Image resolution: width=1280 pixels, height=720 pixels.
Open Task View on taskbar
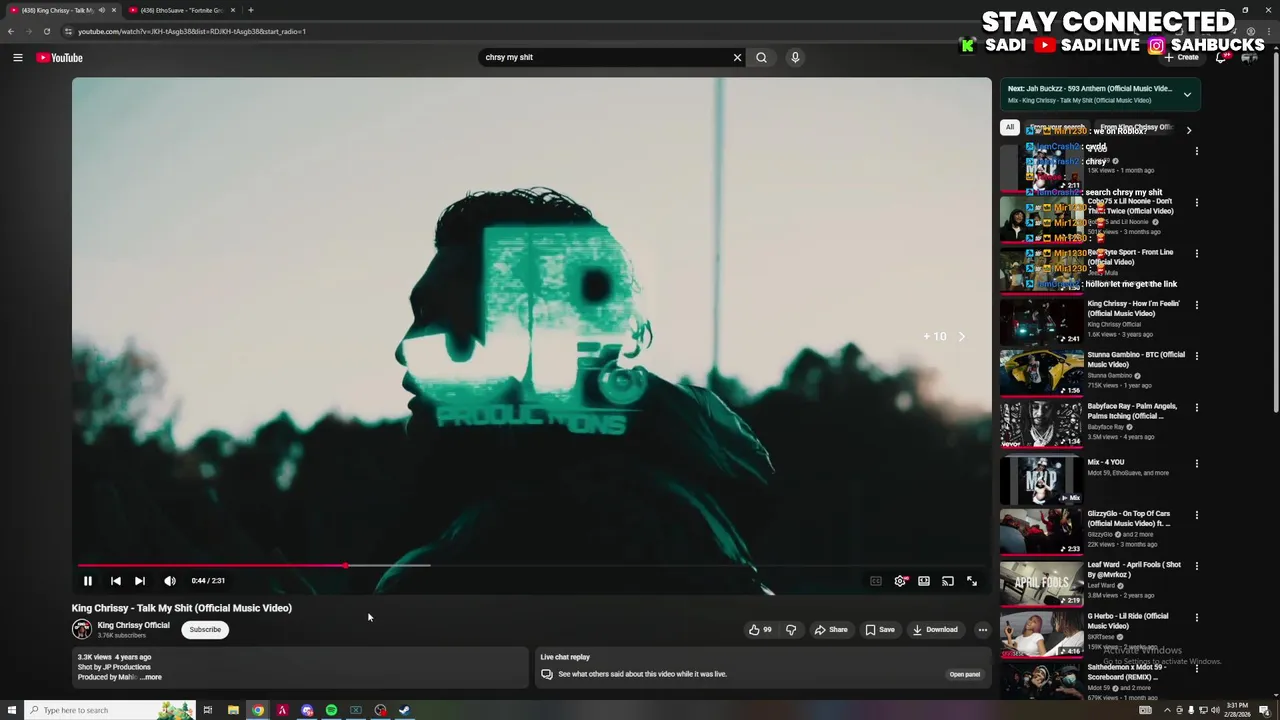tap(208, 710)
